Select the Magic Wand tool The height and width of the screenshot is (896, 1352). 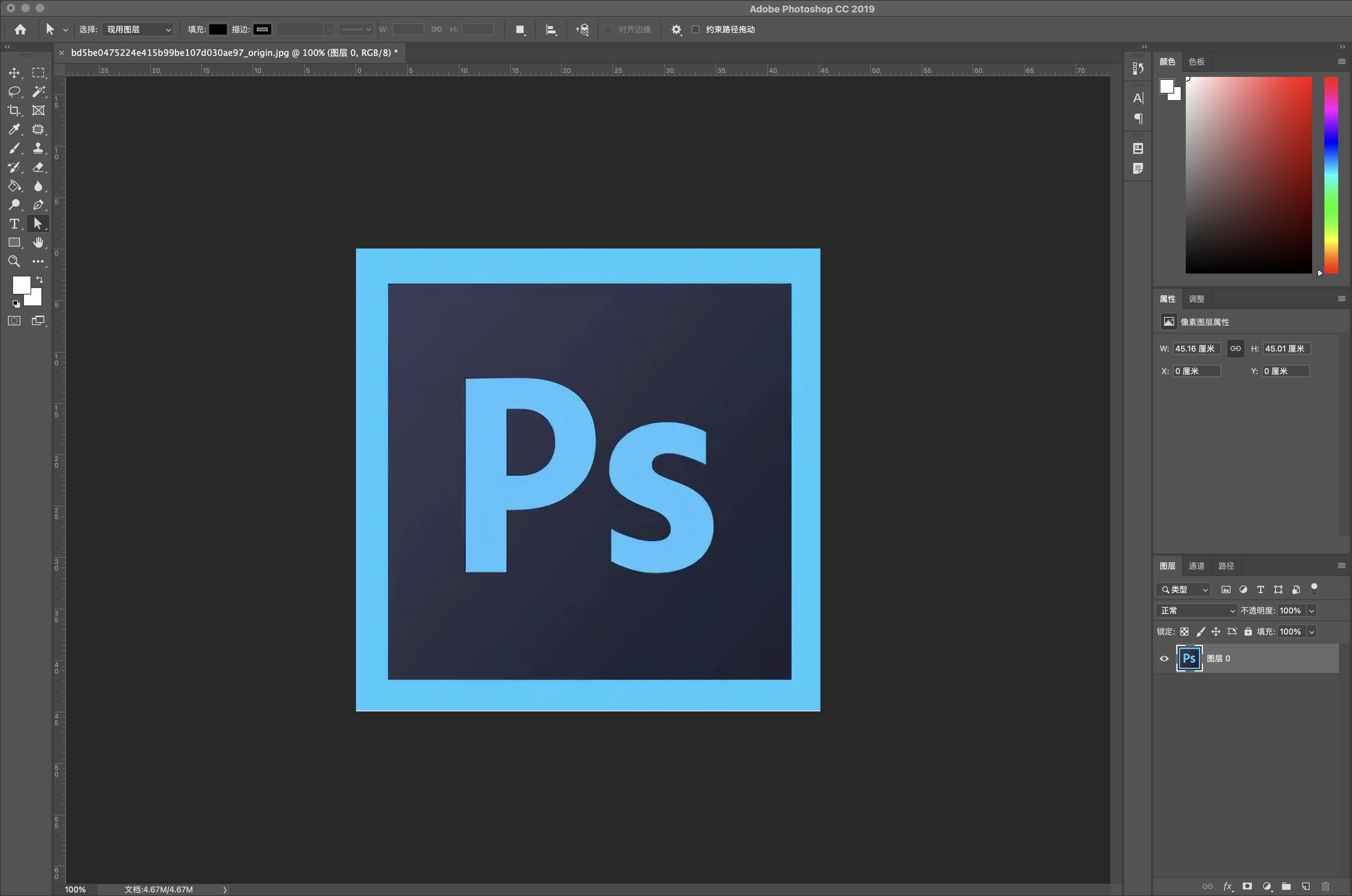(38, 91)
